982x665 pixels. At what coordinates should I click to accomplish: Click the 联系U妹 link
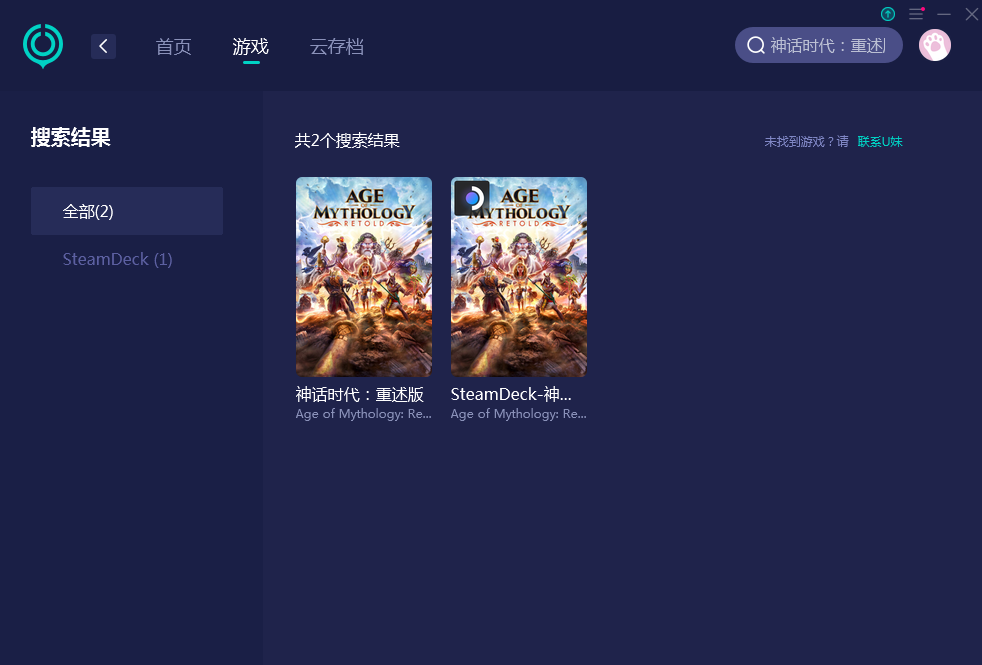click(x=880, y=142)
